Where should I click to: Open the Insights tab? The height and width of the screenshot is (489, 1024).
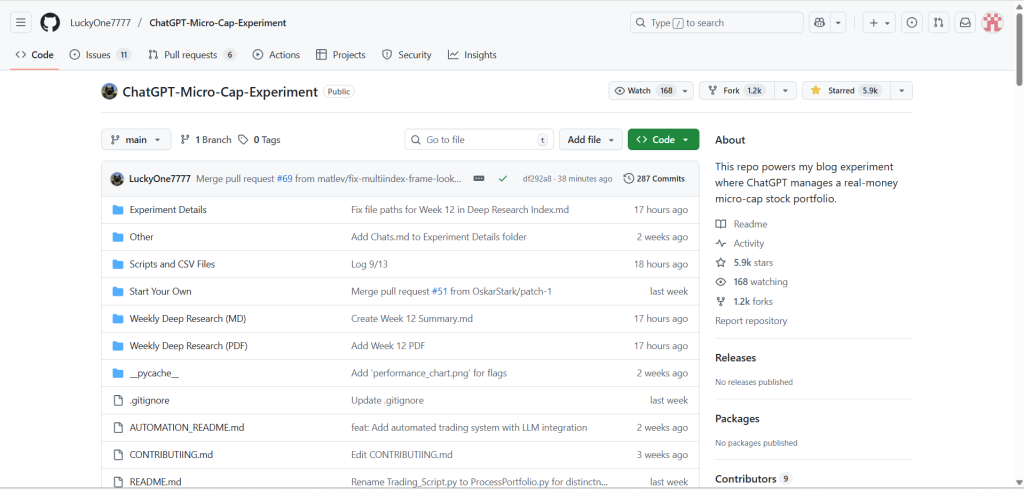(472, 55)
